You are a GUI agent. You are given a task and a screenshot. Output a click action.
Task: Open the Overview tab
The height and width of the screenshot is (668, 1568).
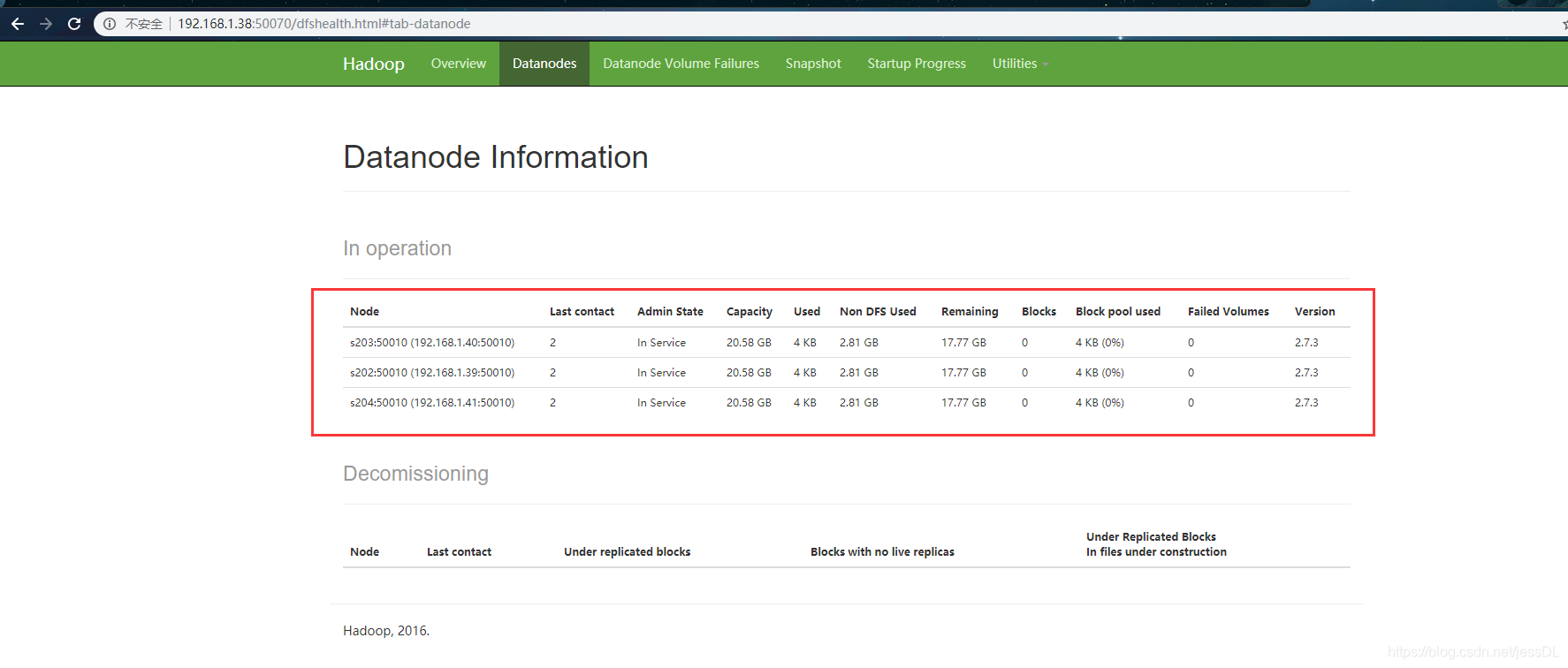pyautogui.click(x=458, y=64)
